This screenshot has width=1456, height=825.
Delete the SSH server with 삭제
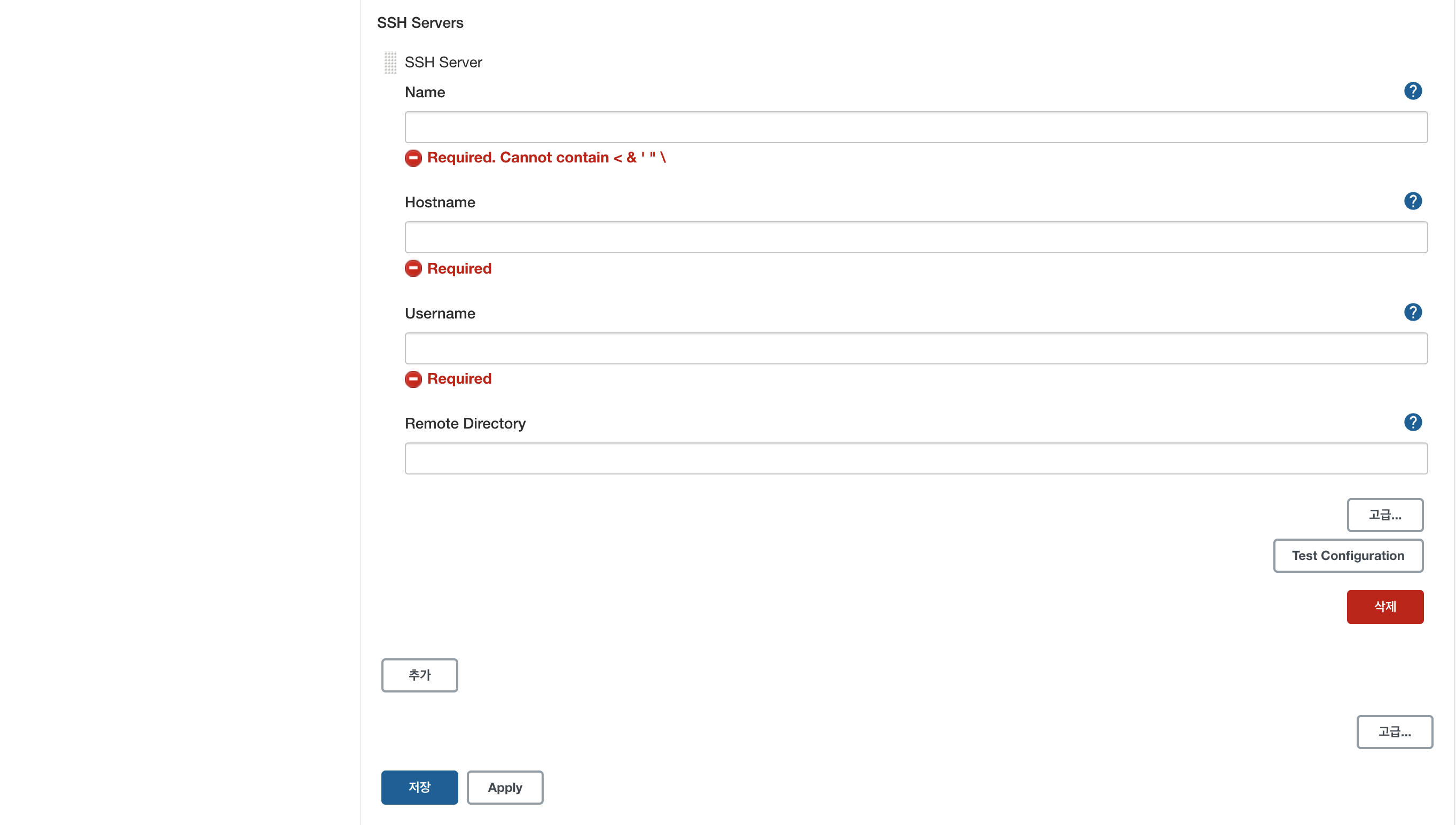click(1384, 607)
